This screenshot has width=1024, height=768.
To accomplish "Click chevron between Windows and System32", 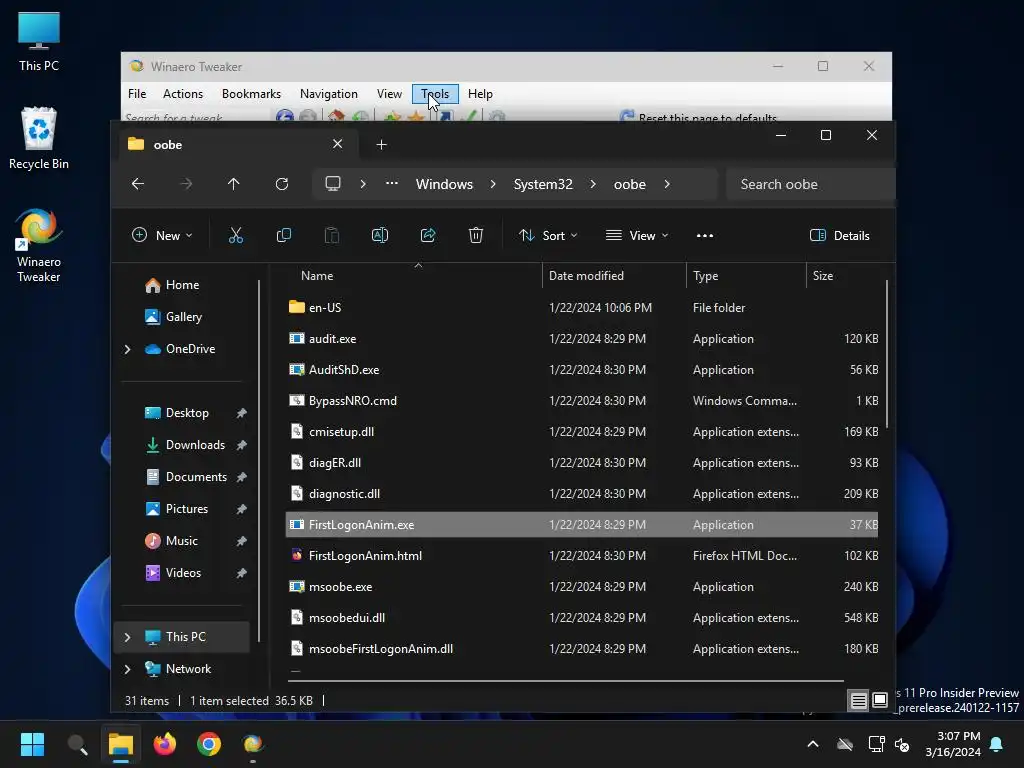I will point(493,184).
